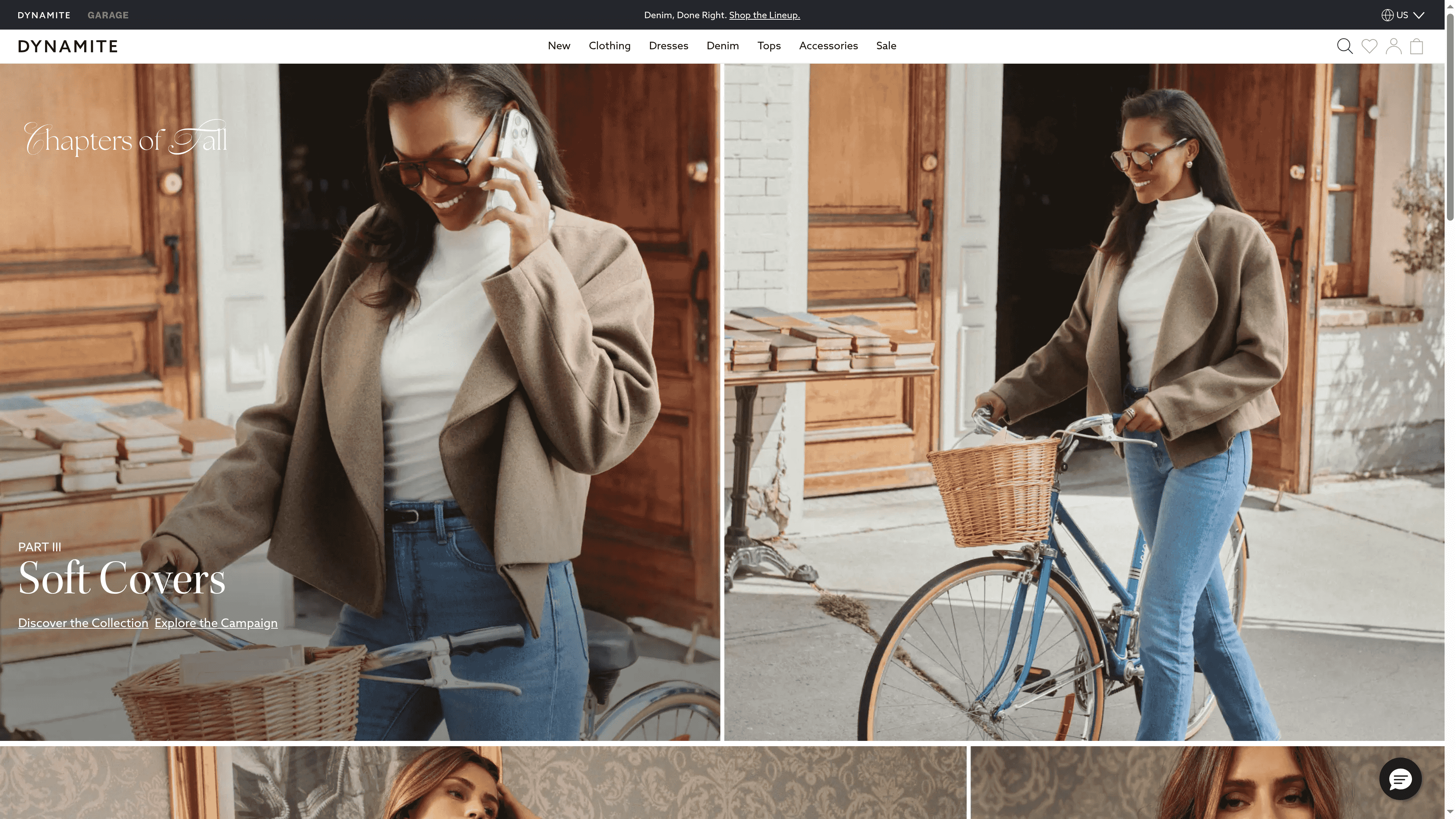Click the DYNAMITE logo
This screenshot has width=1456, height=819.
pos(67,46)
